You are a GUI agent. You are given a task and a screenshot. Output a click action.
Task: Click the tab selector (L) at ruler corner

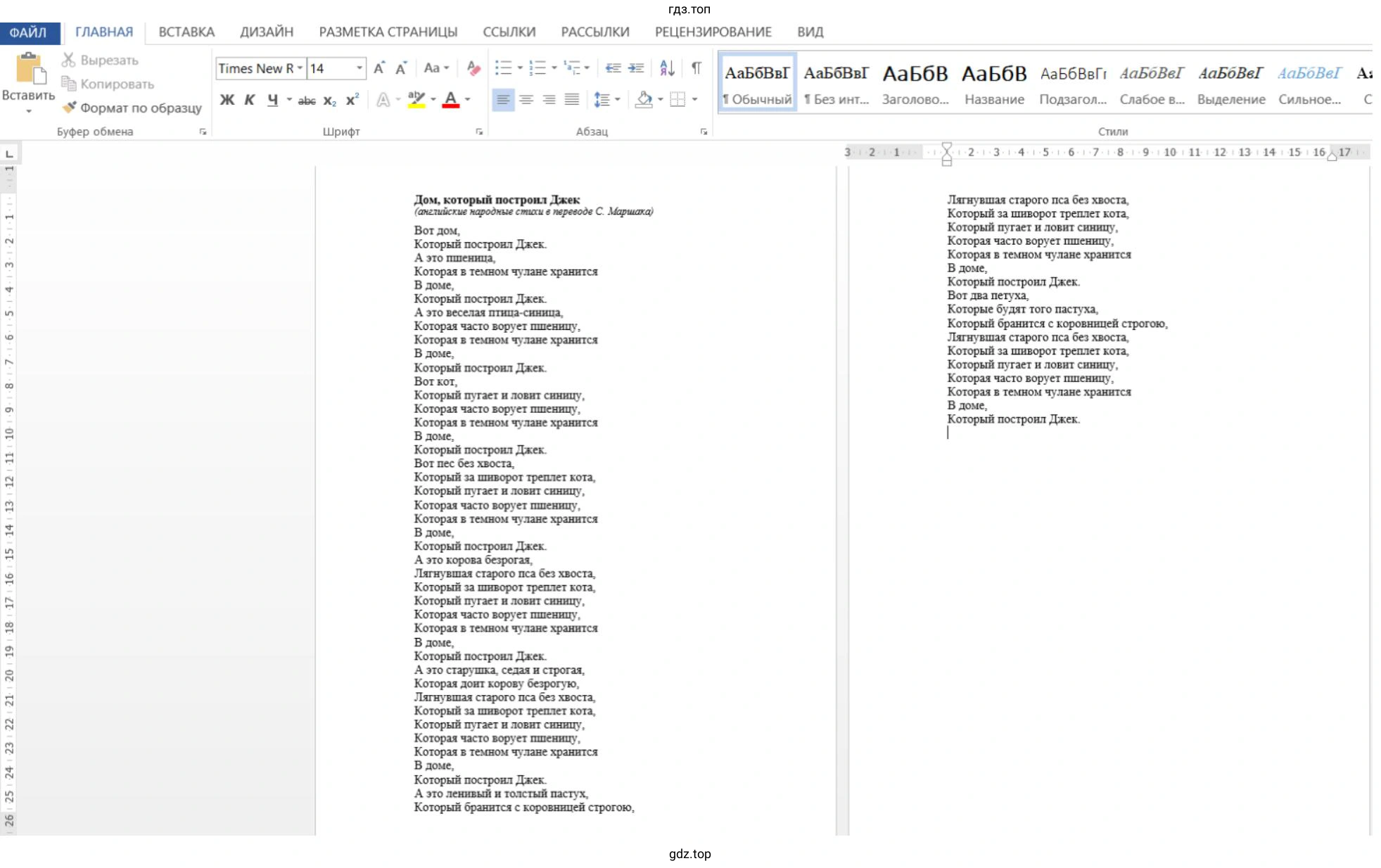(x=9, y=153)
